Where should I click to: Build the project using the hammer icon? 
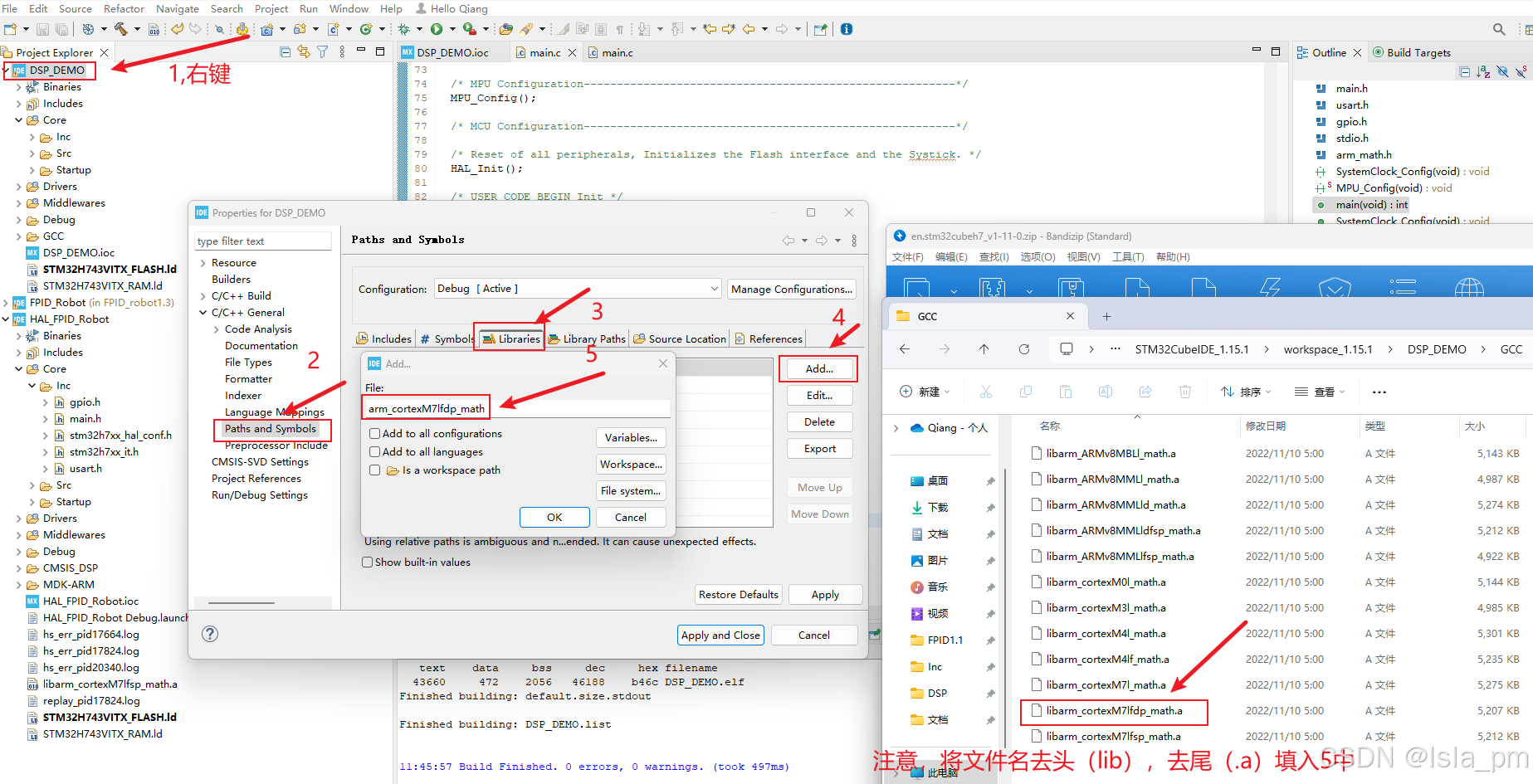tap(121, 29)
